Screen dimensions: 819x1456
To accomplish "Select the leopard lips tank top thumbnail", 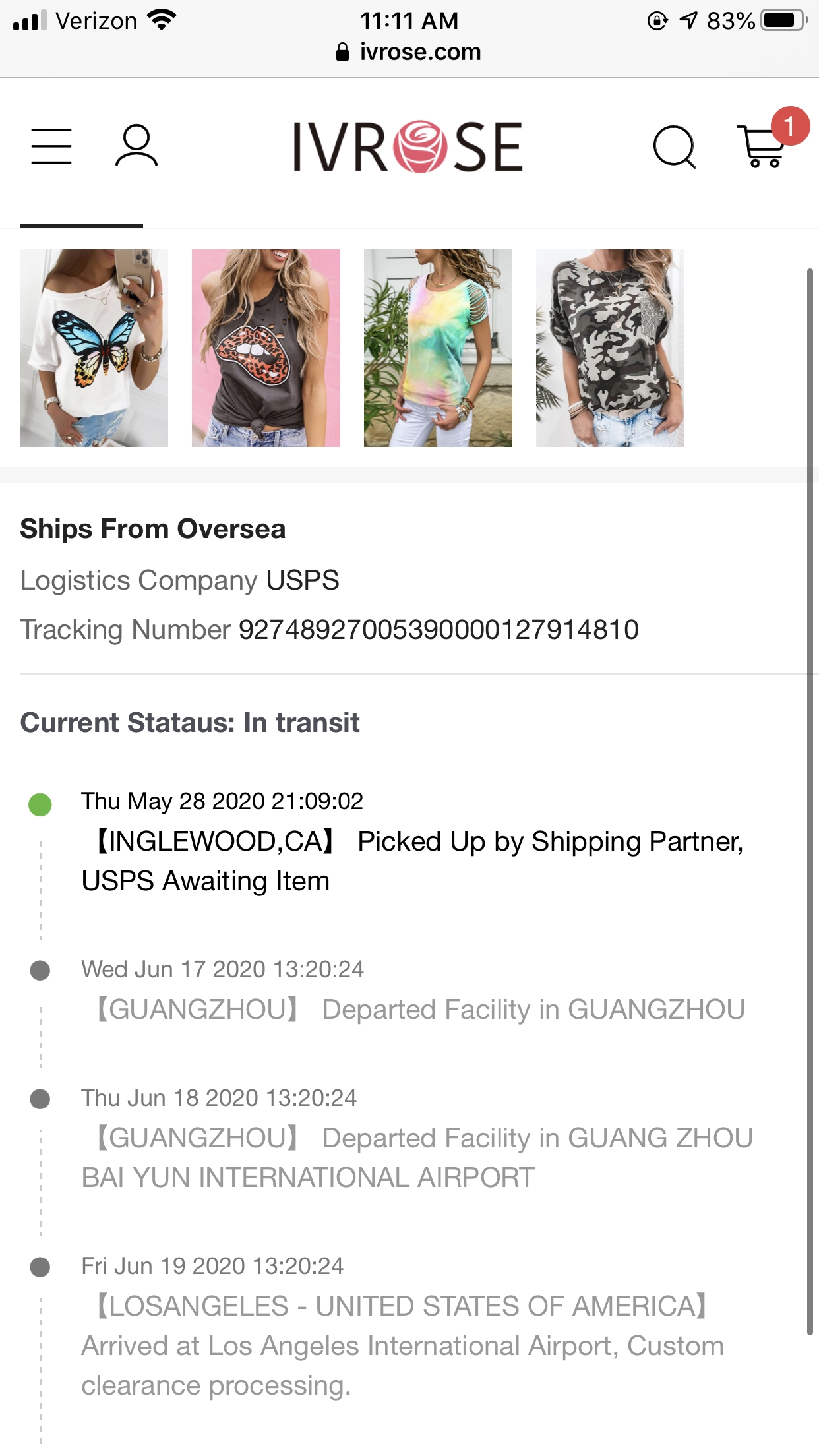I will (x=266, y=348).
